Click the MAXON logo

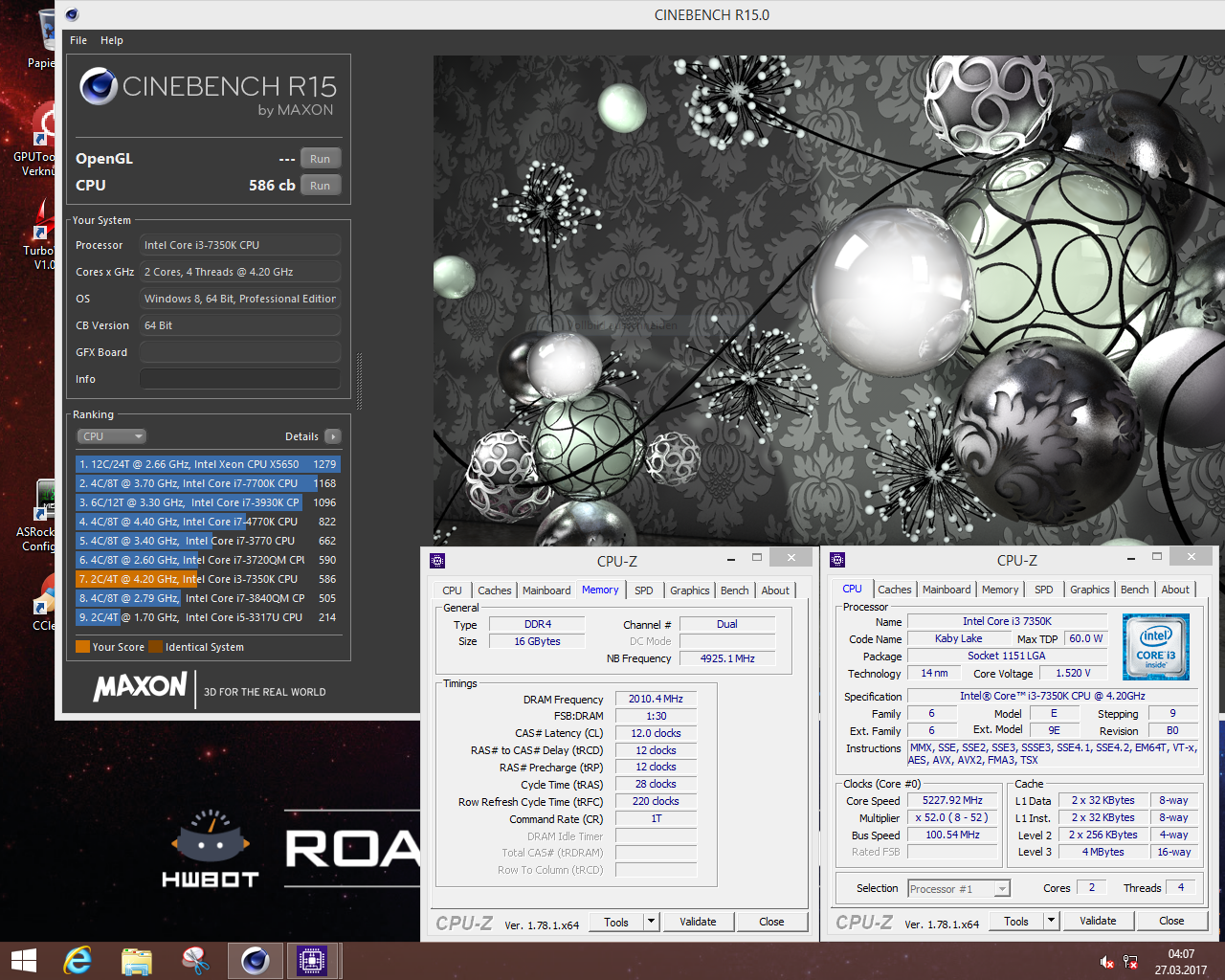pyautogui.click(x=140, y=686)
